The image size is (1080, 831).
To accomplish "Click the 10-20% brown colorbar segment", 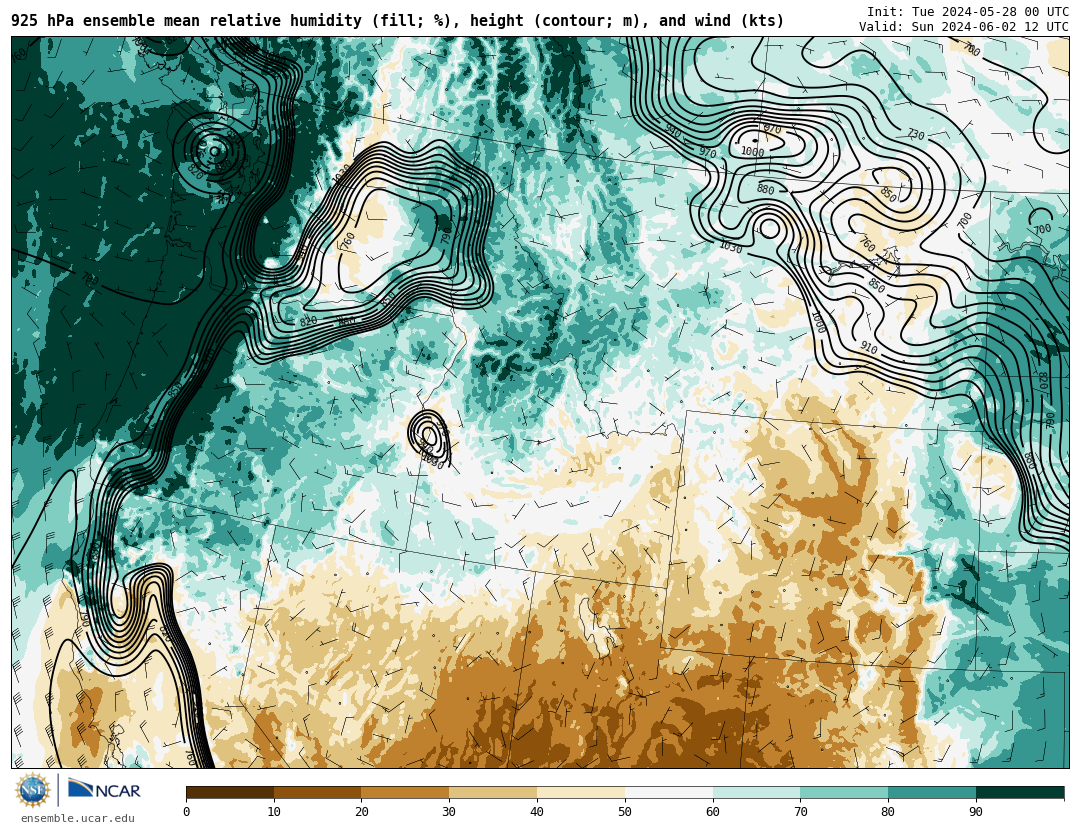I will coord(318,793).
